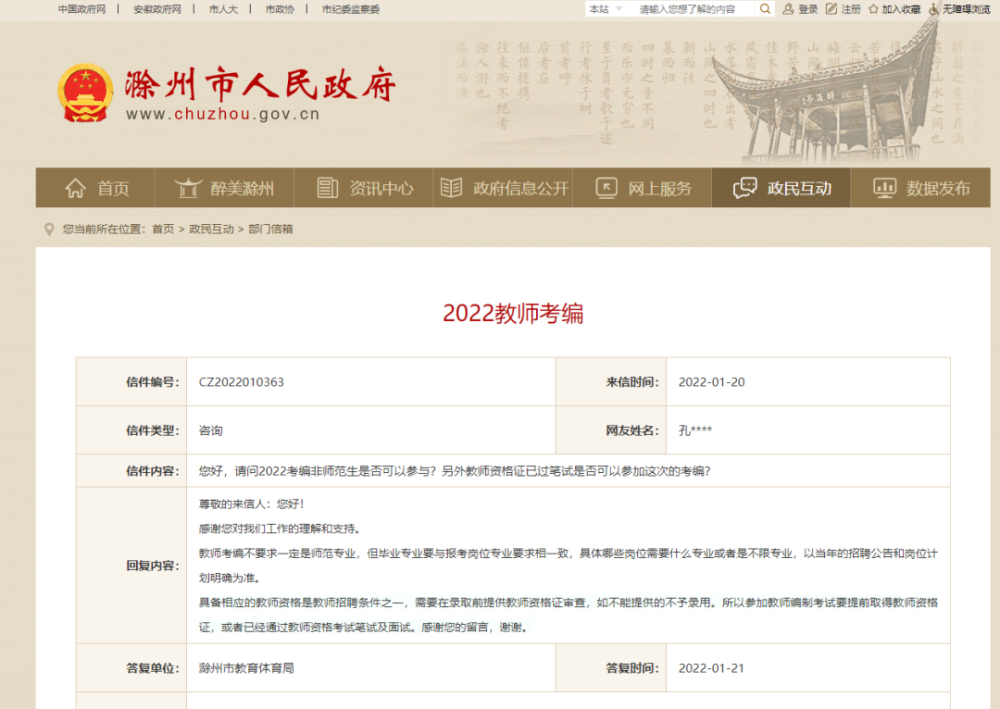
Task: Select the 2022教师考编 page title
Action: [513, 314]
